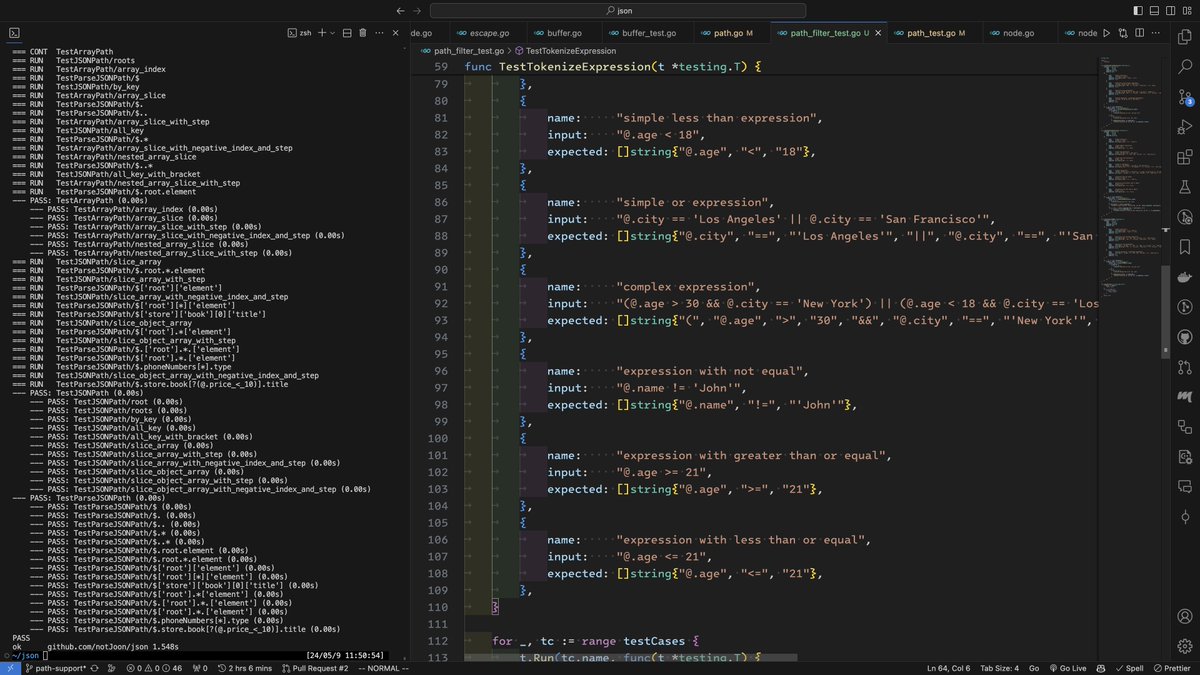Image resolution: width=1200 pixels, height=675 pixels.
Task: Change the Tab Size: 4 setting
Action: [999, 668]
